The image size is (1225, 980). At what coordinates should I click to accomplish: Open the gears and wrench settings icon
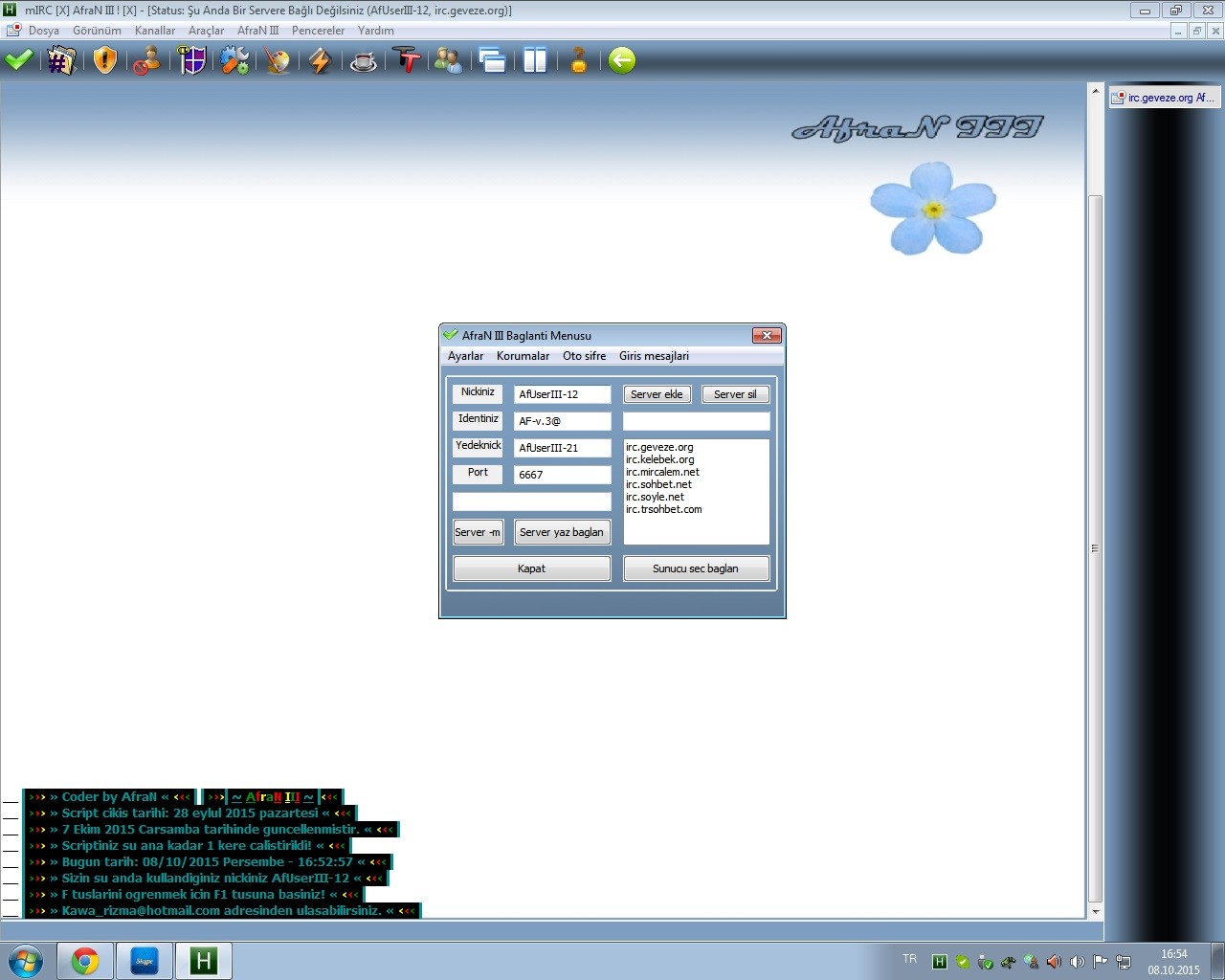click(234, 61)
